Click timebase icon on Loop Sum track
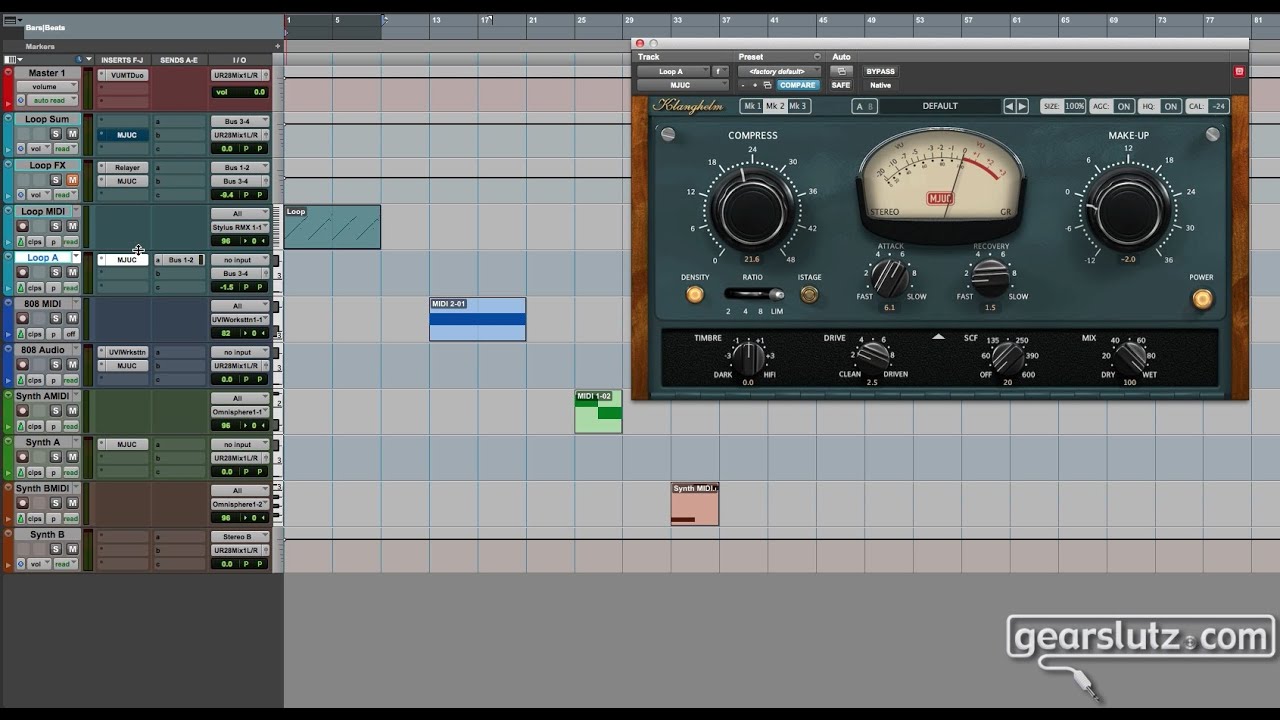1280x720 pixels. pyautogui.click(x=21, y=149)
